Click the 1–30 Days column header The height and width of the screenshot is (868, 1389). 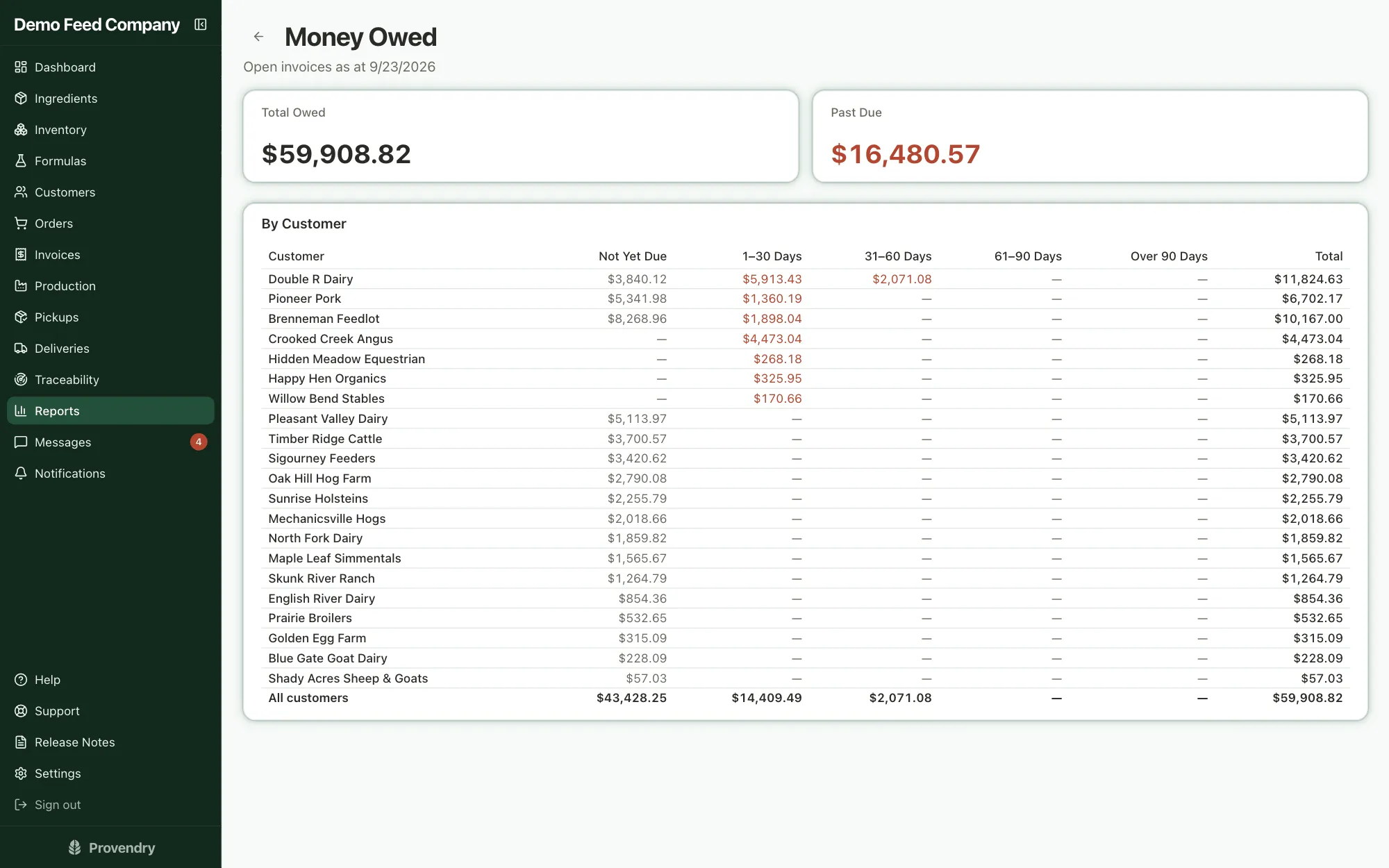pyautogui.click(x=772, y=256)
